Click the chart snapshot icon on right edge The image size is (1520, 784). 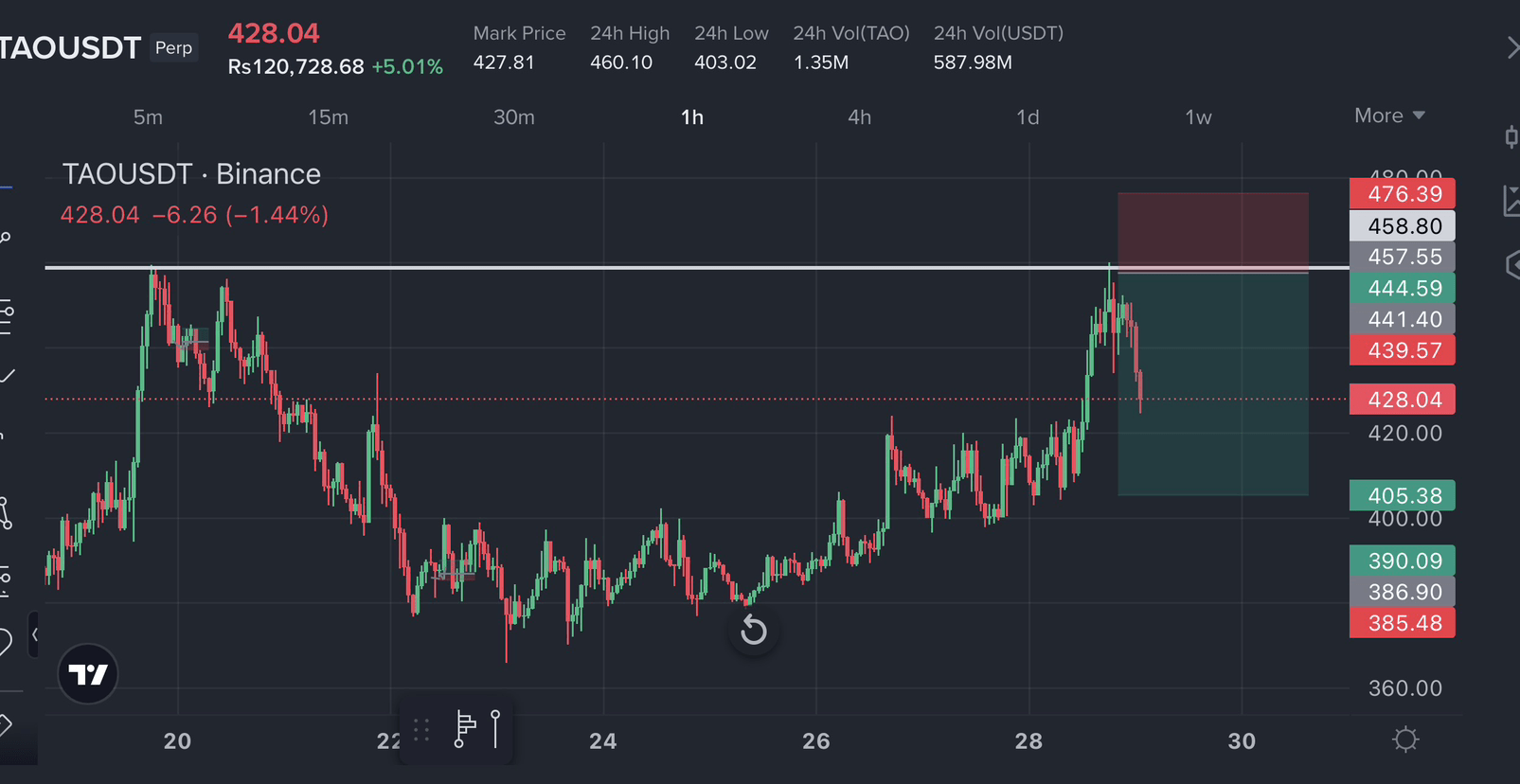click(1511, 201)
